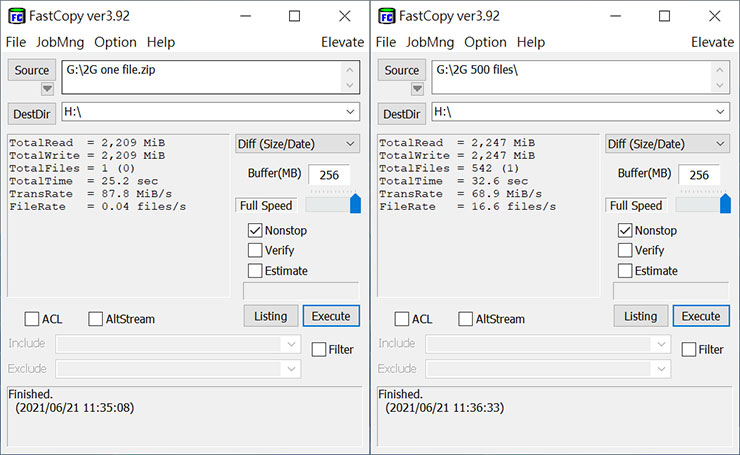
Task: Click the Listing button in left window
Action: coord(270,316)
